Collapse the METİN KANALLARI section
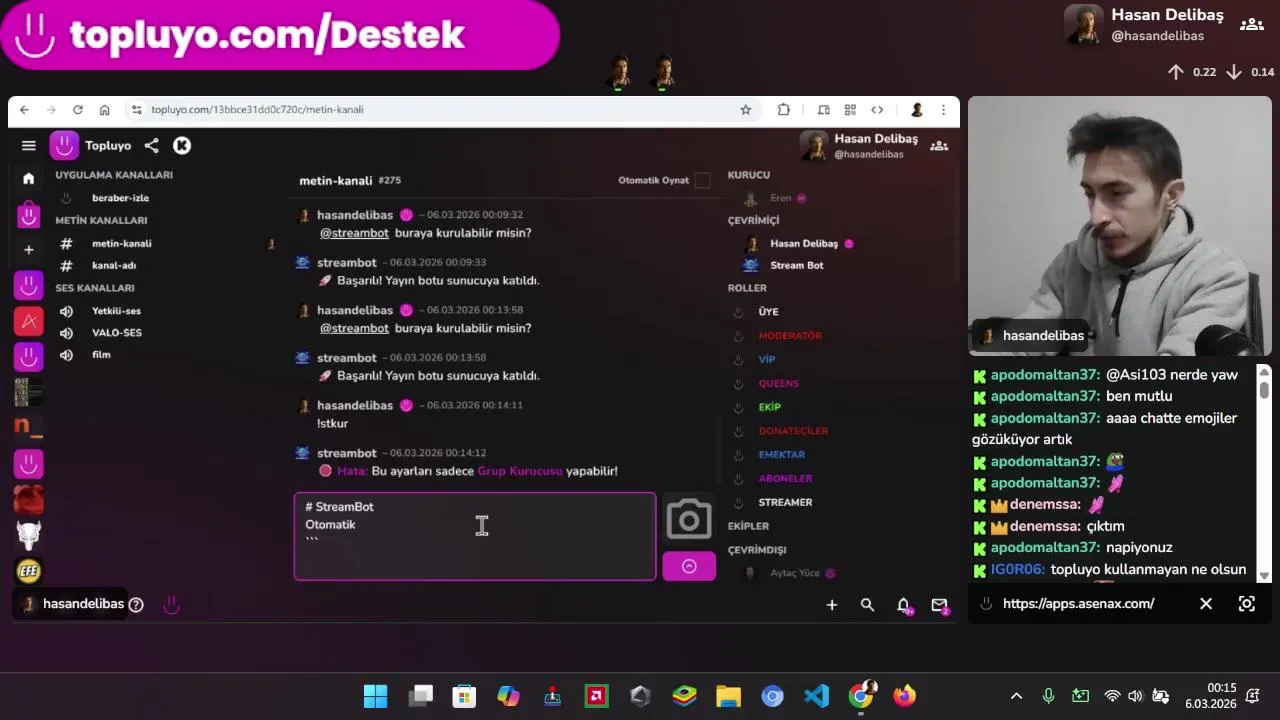Image resolution: width=1280 pixels, height=720 pixels. click(101, 221)
